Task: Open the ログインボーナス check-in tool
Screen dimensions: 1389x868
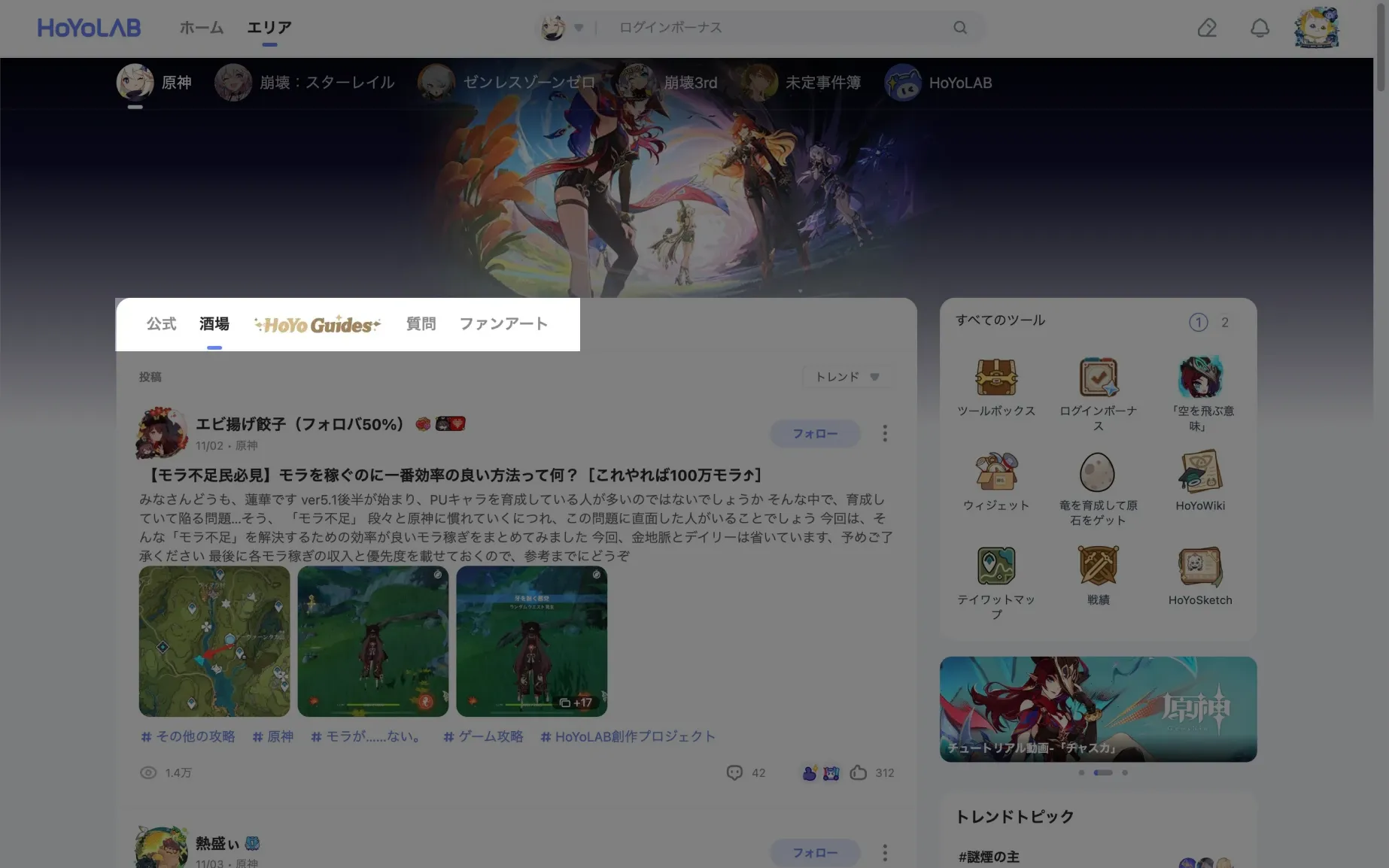Action: pyautogui.click(x=1098, y=378)
